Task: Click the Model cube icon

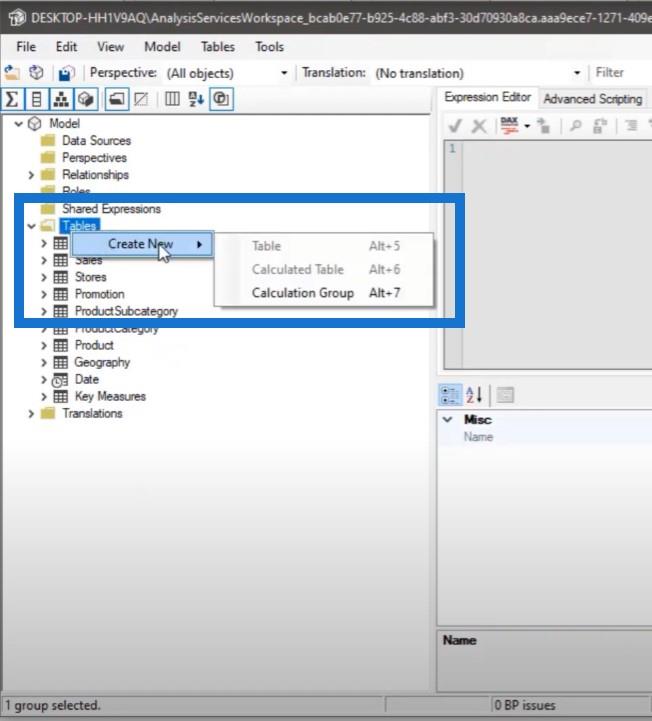Action: pos(35,124)
